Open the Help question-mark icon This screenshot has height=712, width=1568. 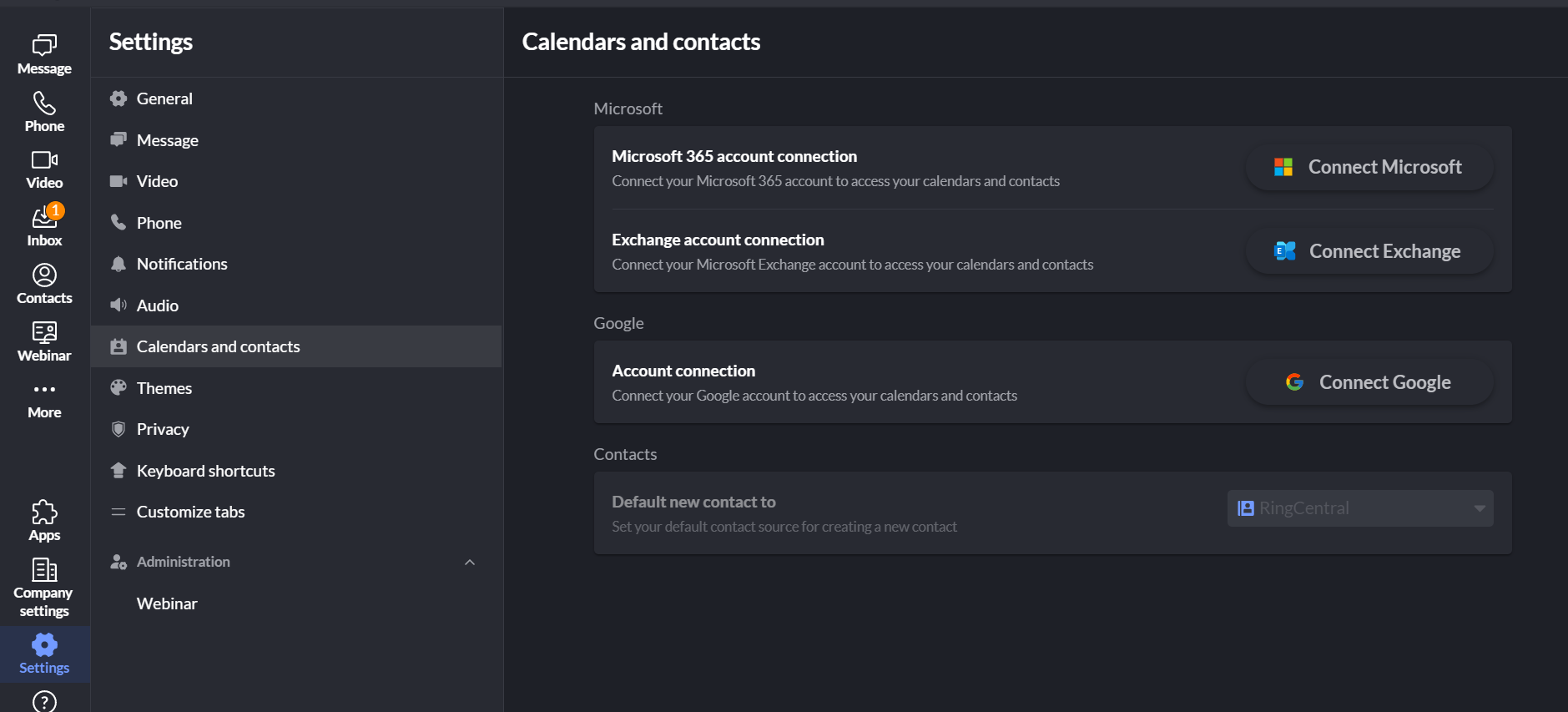[x=44, y=701]
